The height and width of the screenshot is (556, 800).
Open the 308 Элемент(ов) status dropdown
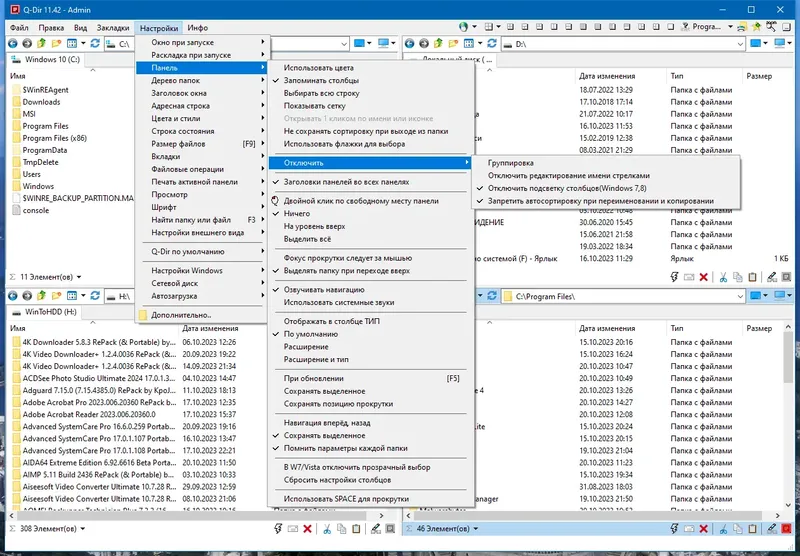[x=83, y=529]
